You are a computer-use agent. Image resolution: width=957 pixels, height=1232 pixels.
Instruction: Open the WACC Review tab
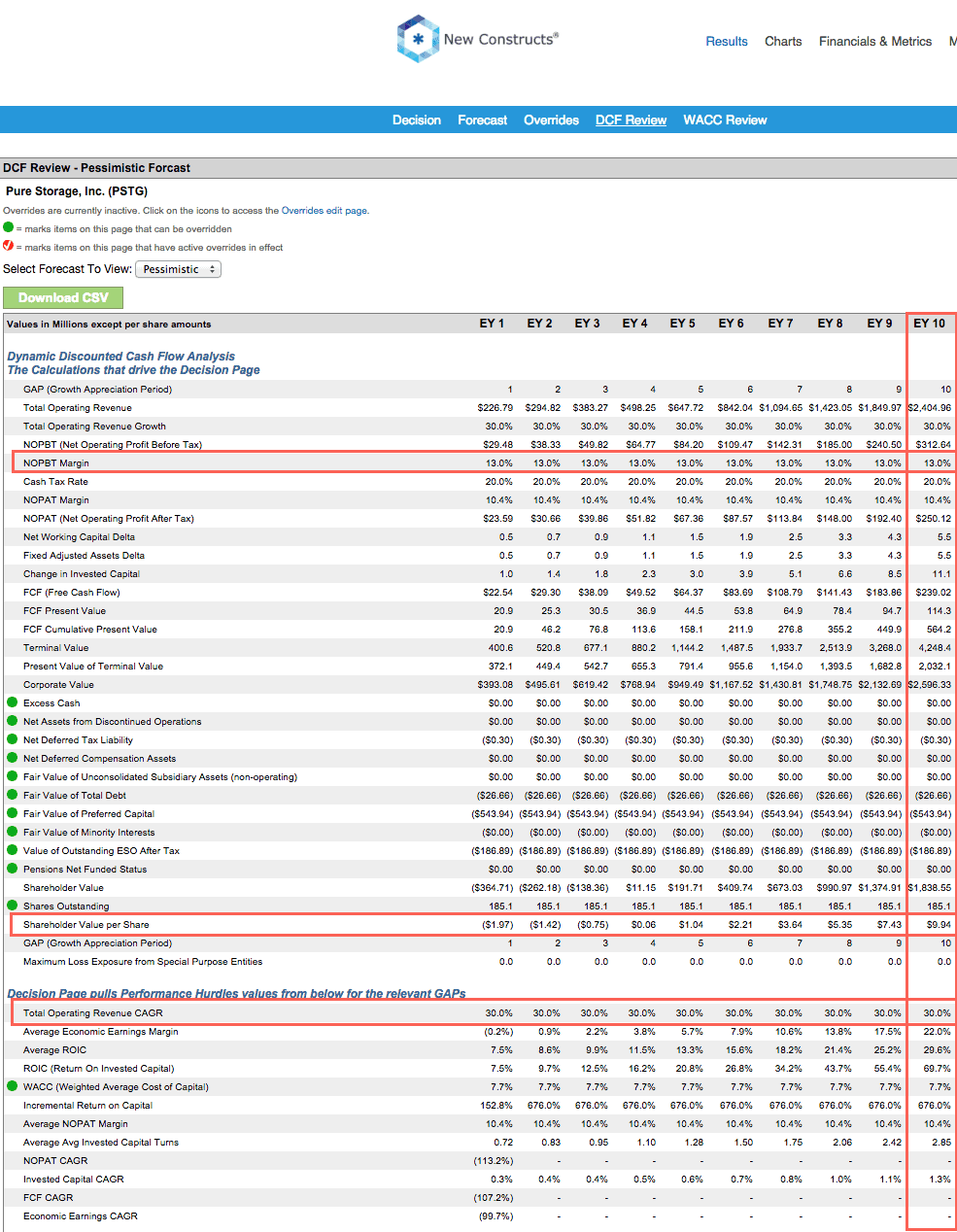click(x=726, y=120)
